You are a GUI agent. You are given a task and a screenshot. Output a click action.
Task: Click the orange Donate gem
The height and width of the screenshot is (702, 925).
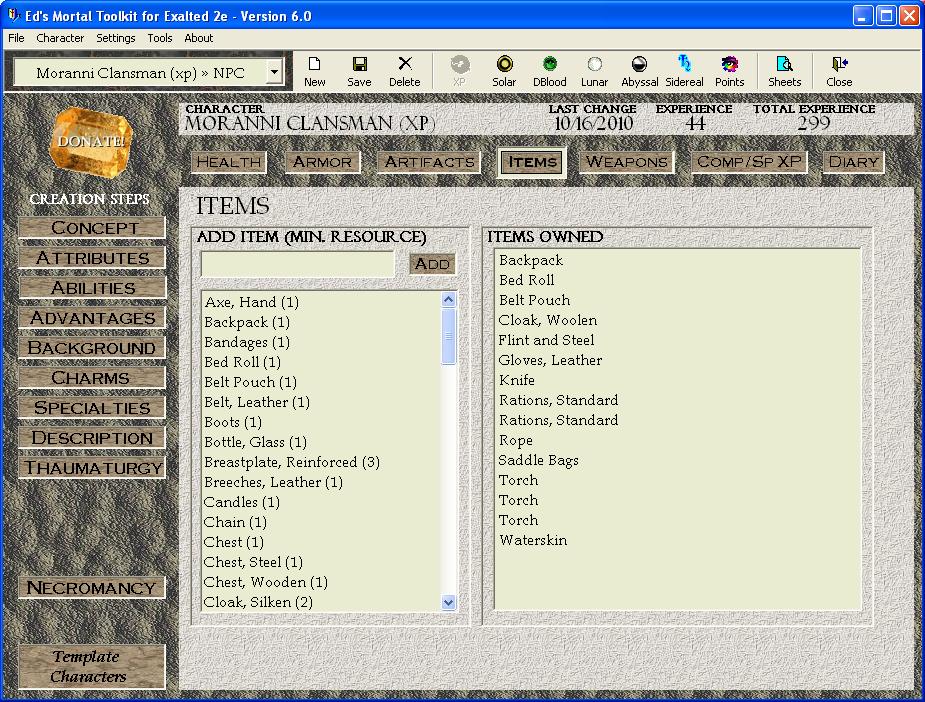tap(90, 142)
